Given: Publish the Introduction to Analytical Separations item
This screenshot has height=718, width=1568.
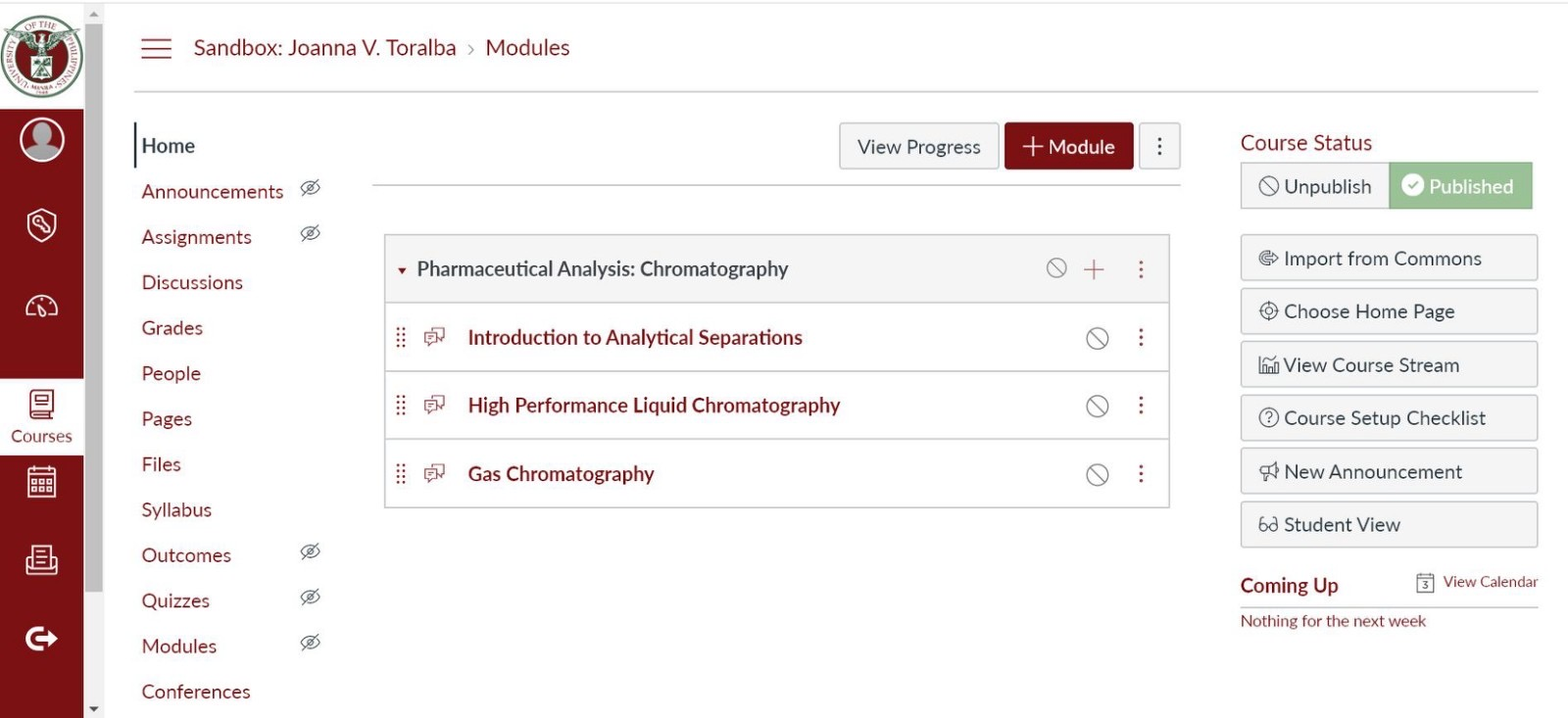Looking at the screenshot, I should tap(1098, 338).
